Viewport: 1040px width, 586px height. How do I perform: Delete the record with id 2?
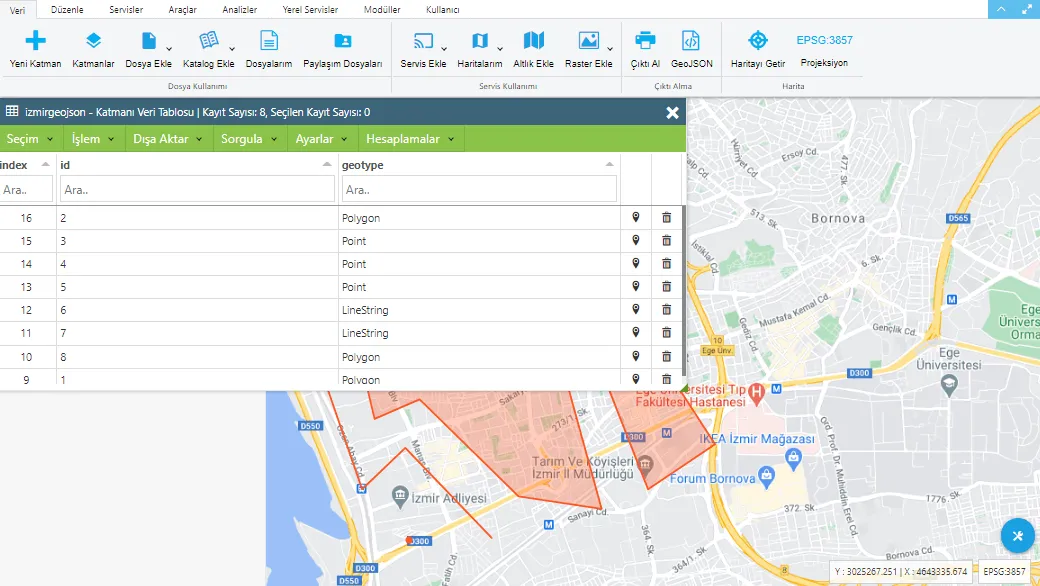tap(667, 217)
